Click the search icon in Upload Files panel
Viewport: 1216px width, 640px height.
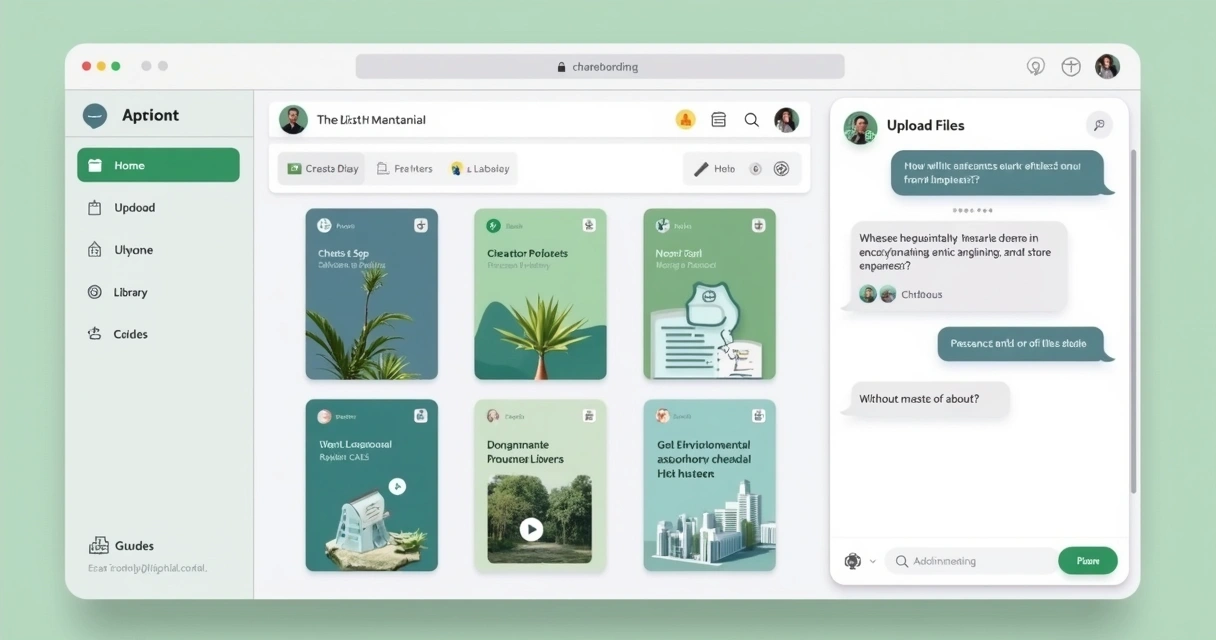pyautogui.click(x=1098, y=125)
